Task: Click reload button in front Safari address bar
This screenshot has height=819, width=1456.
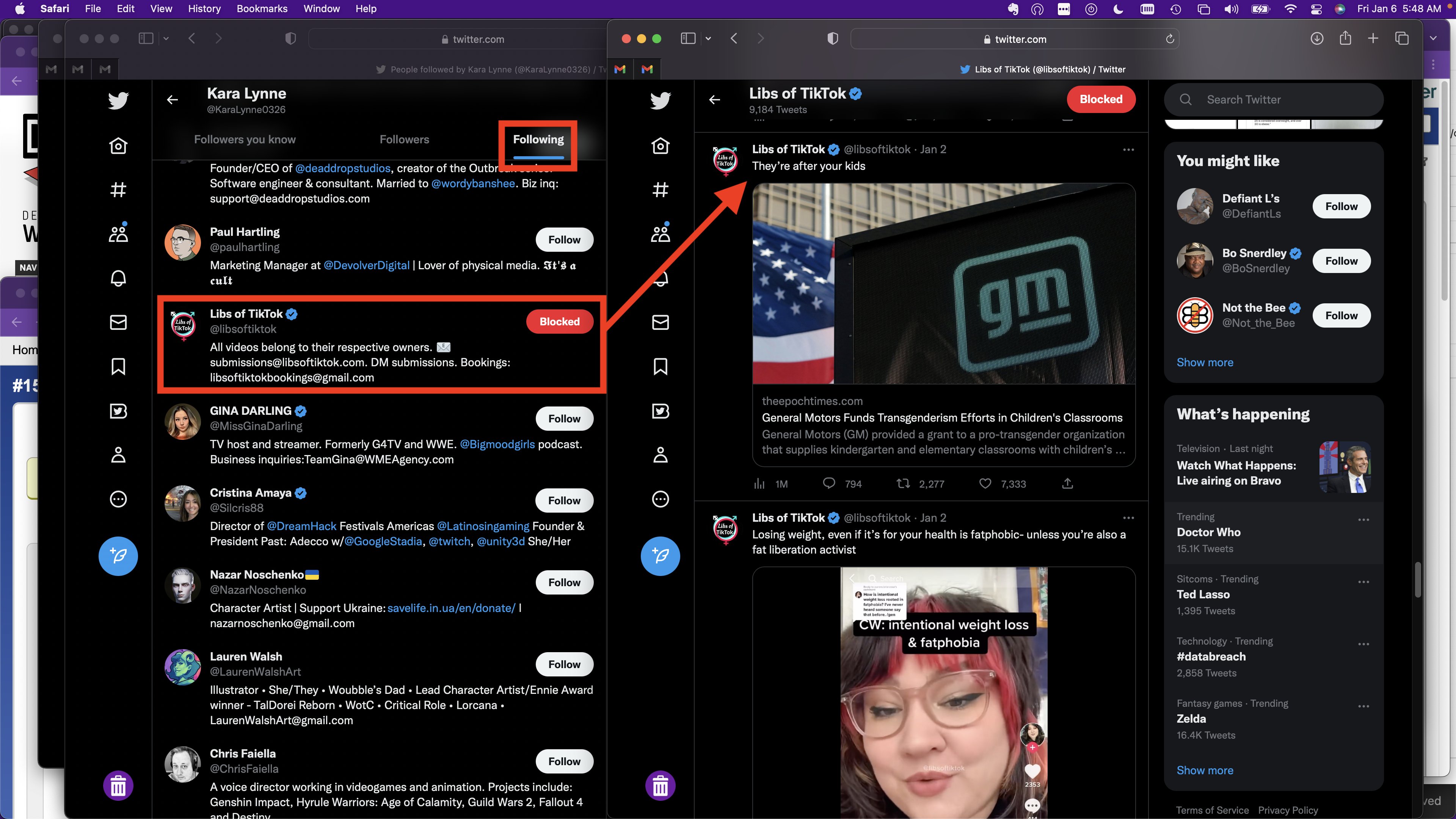Action: [x=1169, y=39]
